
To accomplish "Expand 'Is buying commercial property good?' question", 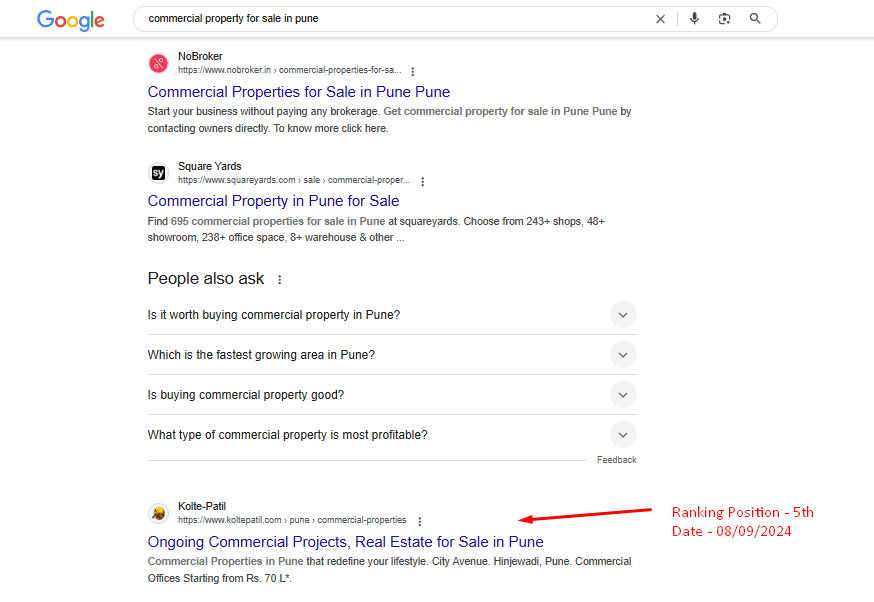I will click(x=623, y=395).
